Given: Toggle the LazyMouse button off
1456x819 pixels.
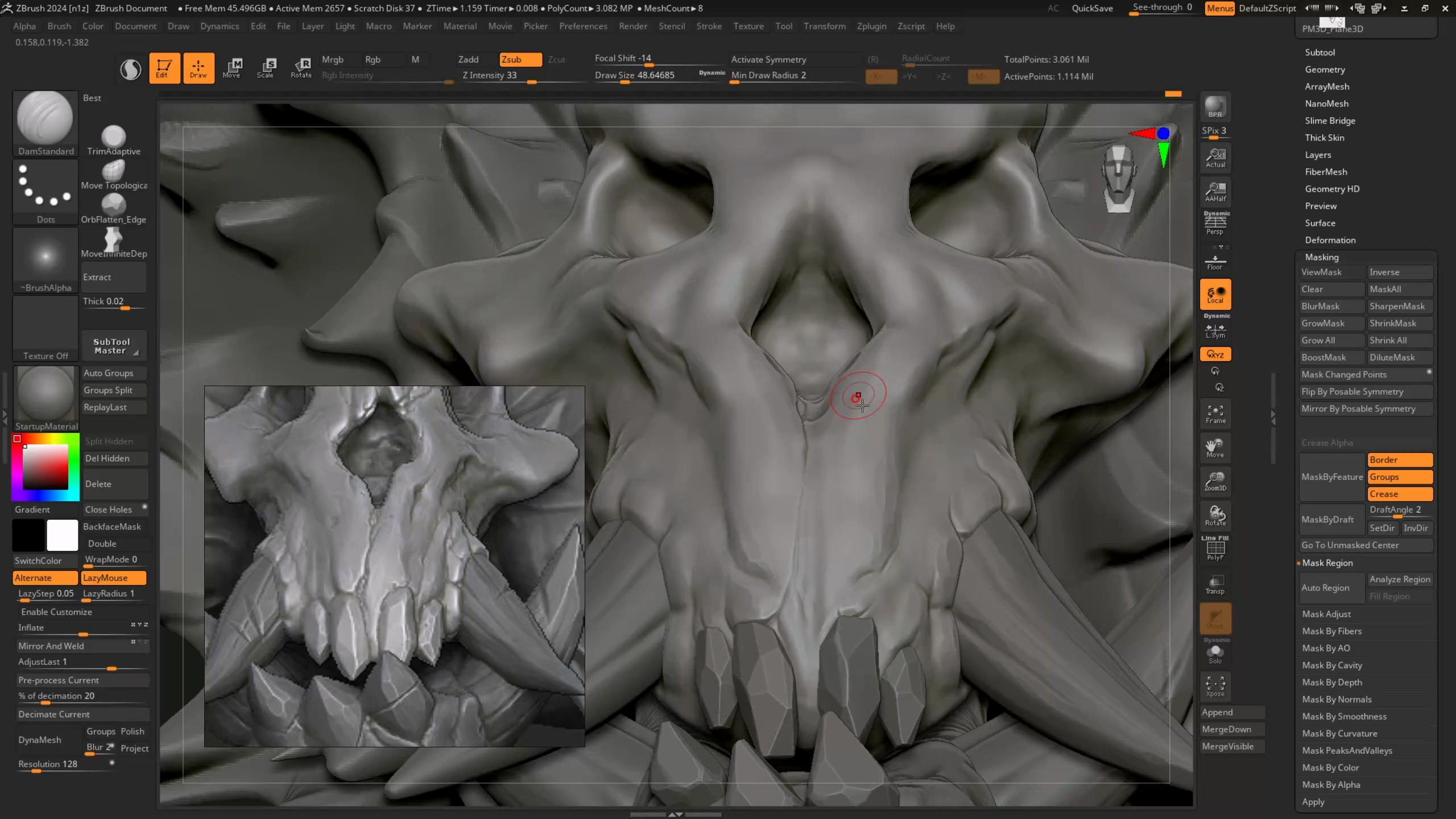Looking at the screenshot, I should click(x=113, y=578).
